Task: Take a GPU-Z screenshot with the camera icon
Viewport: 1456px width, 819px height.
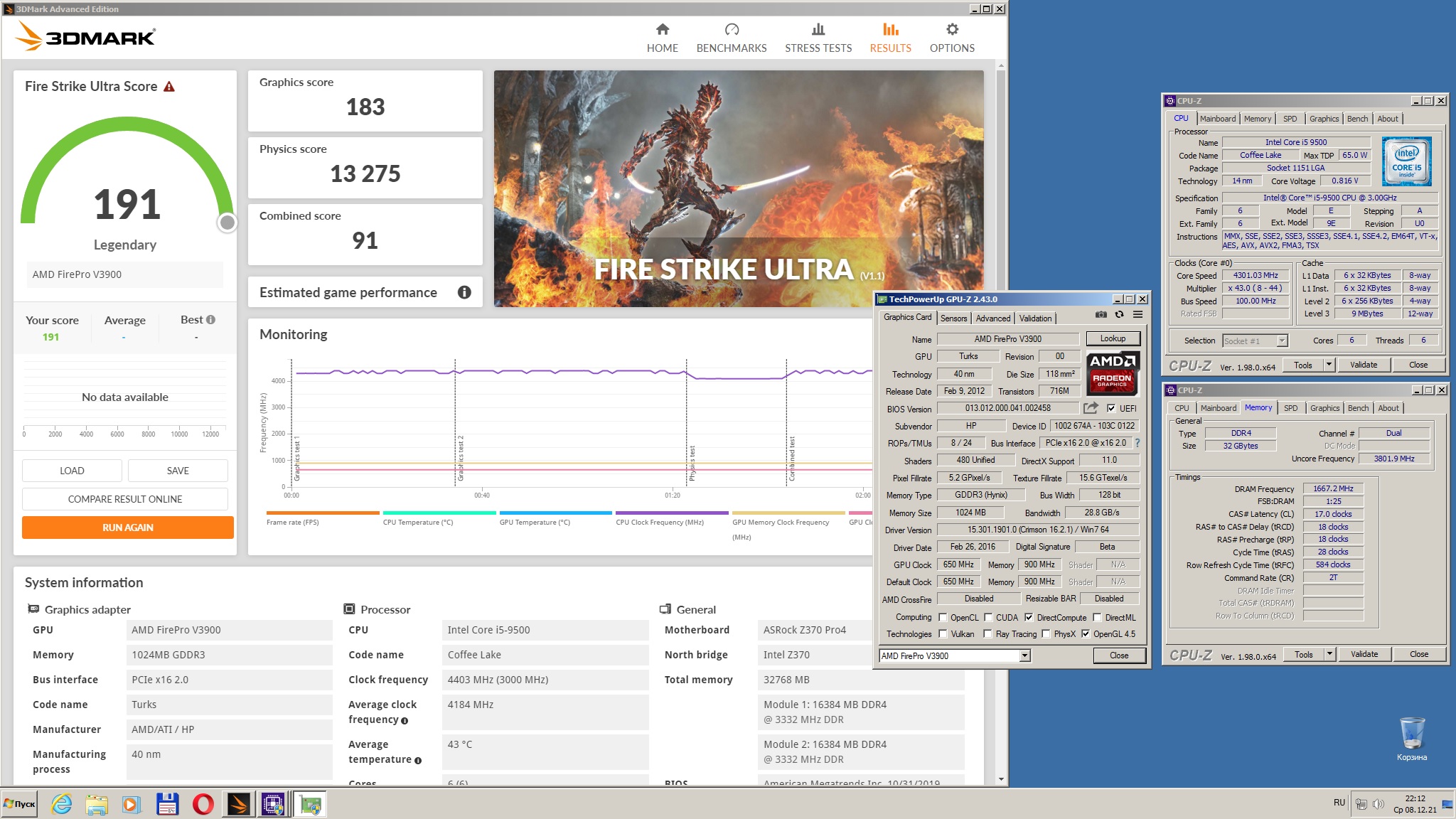Action: point(1101,314)
